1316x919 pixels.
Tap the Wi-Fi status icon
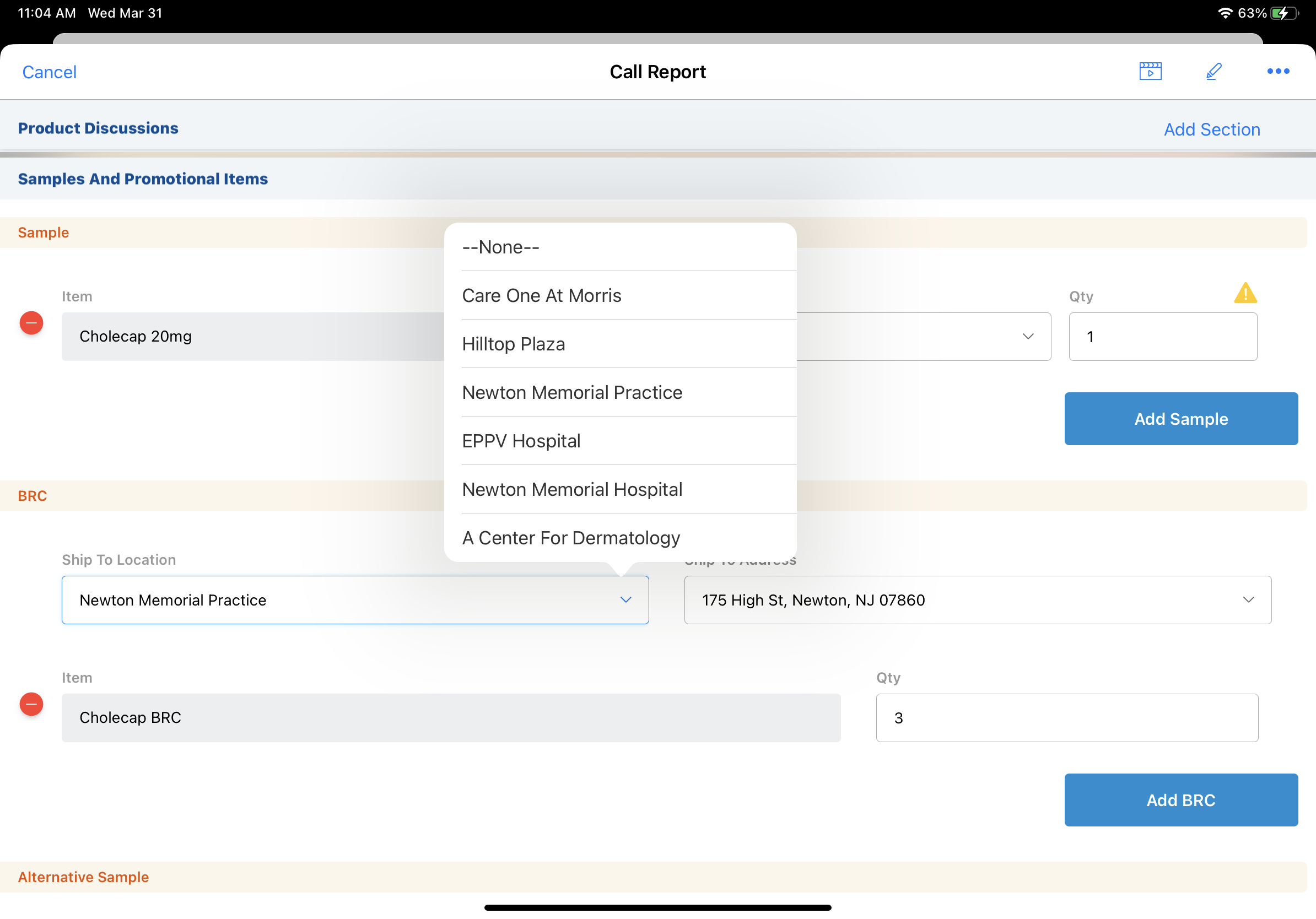click(1225, 13)
